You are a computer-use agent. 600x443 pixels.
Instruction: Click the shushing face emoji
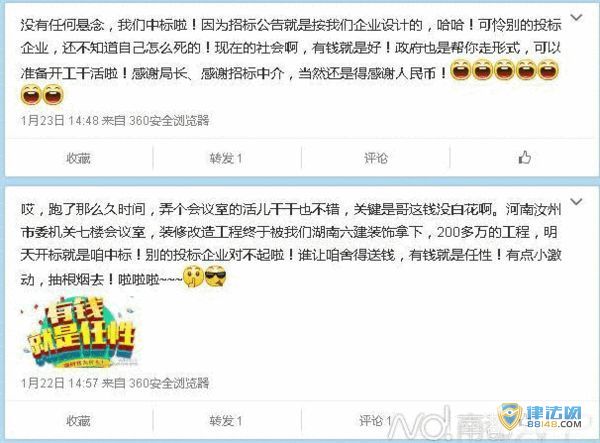[194, 277]
